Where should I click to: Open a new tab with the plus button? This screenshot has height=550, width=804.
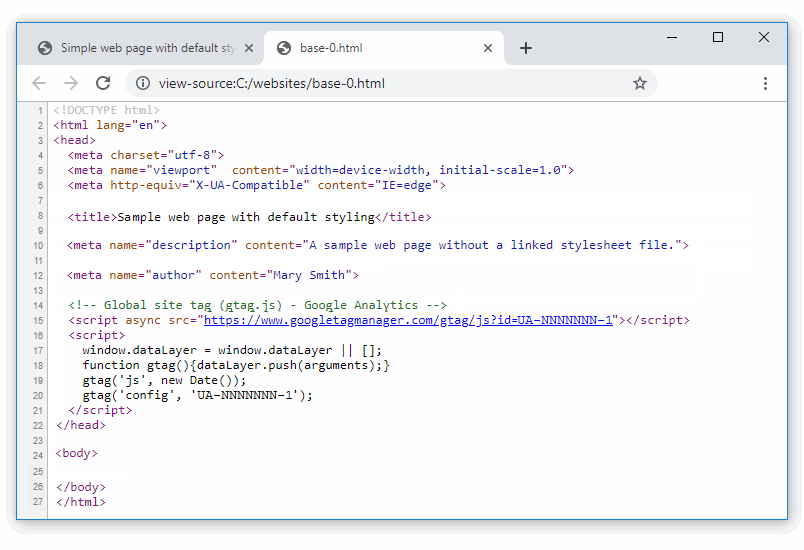[526, 48]
